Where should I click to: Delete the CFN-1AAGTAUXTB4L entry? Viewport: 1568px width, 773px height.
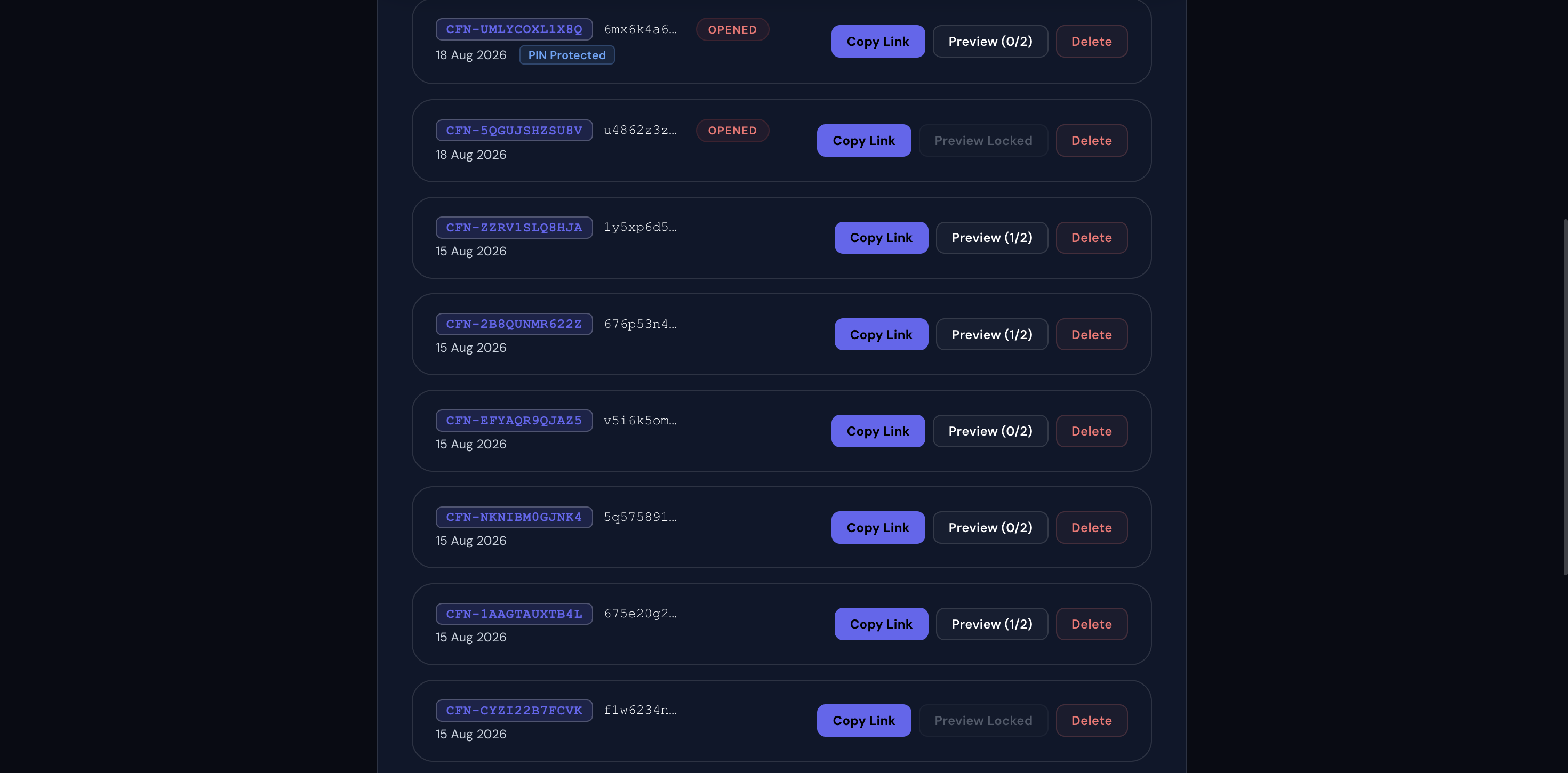(1091, 624)
